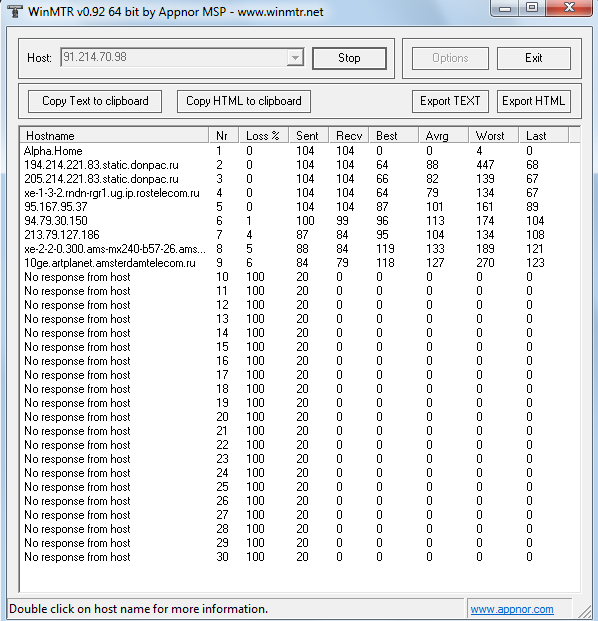Click the Last column header

coord(543,136)
